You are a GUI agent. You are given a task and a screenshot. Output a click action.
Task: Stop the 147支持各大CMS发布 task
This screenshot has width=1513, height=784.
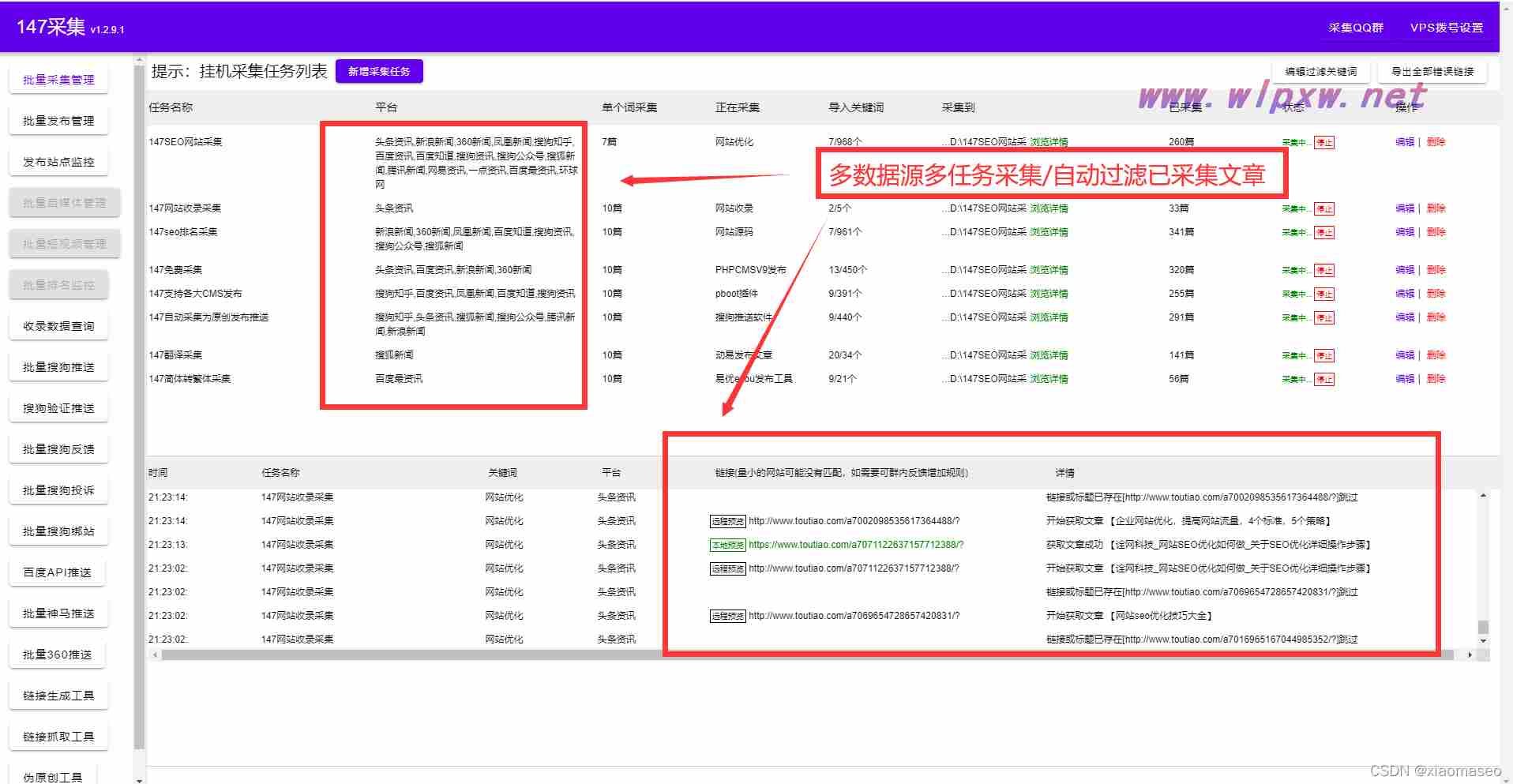[x=1324, y=294]
